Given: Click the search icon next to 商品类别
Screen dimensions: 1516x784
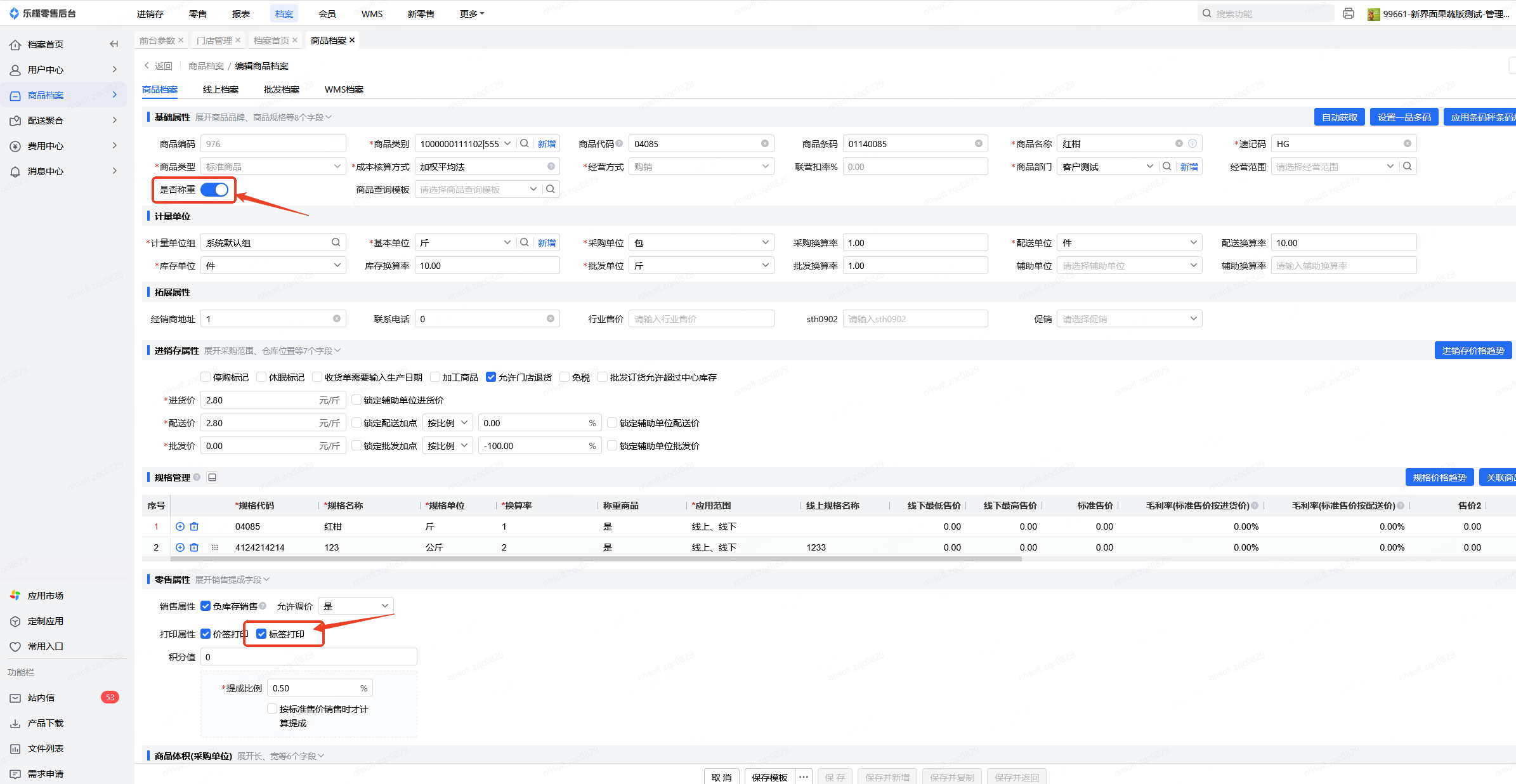Looking at the screenshot, I should click(x=525, y=143).
